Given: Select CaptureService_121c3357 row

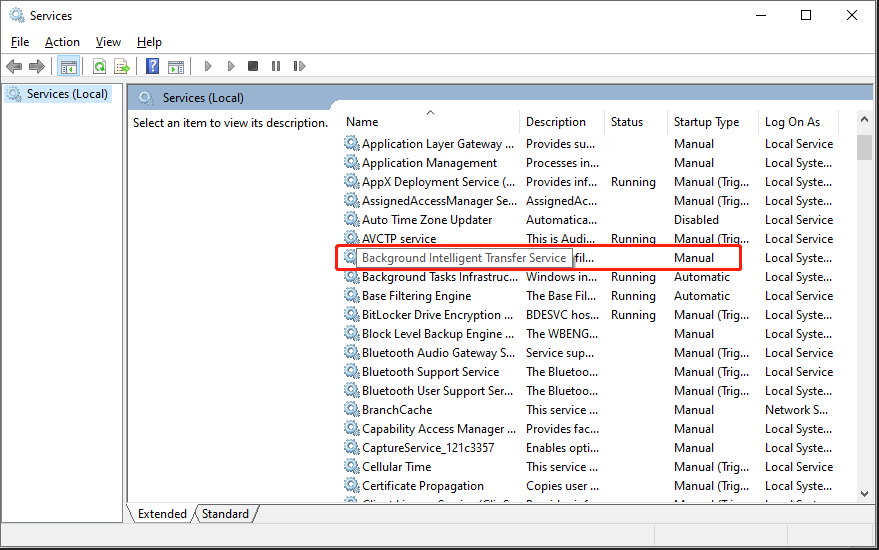Looking at the screenshot, I should 589,448.
